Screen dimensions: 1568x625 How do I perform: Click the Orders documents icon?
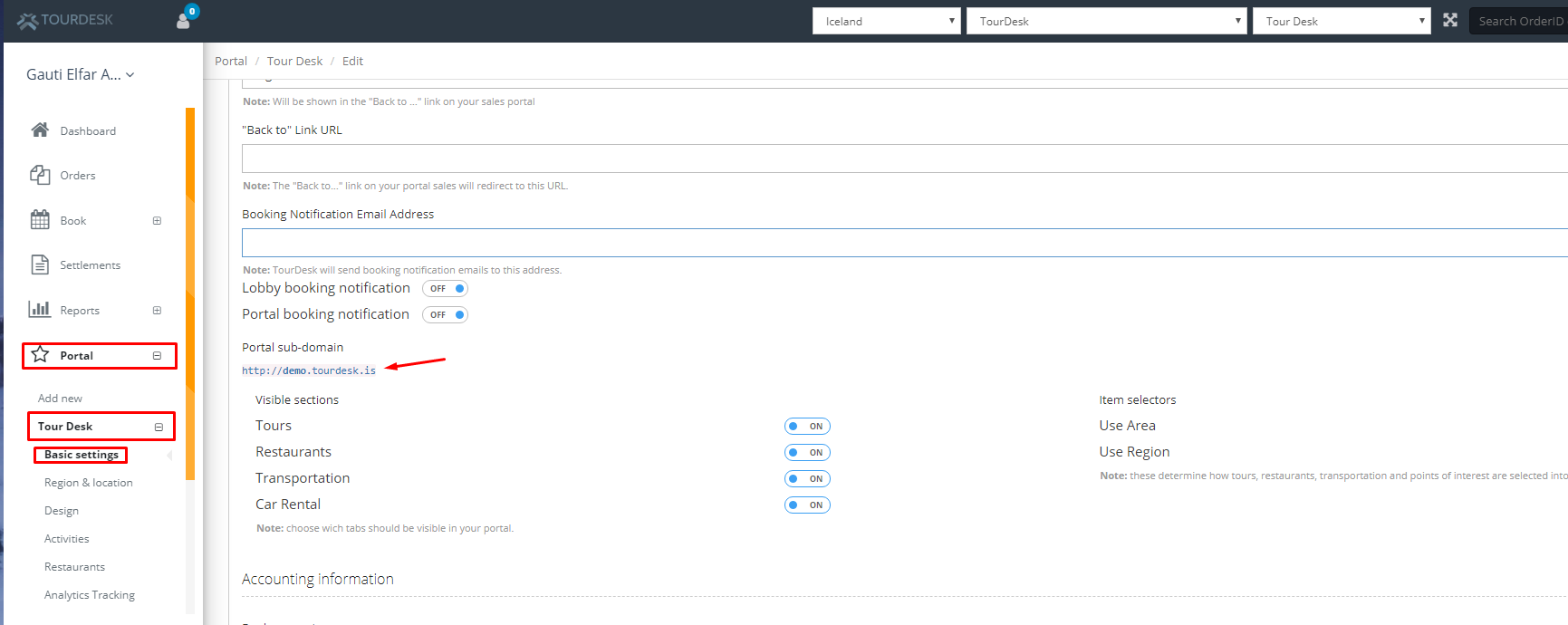(x=40, y=175)
